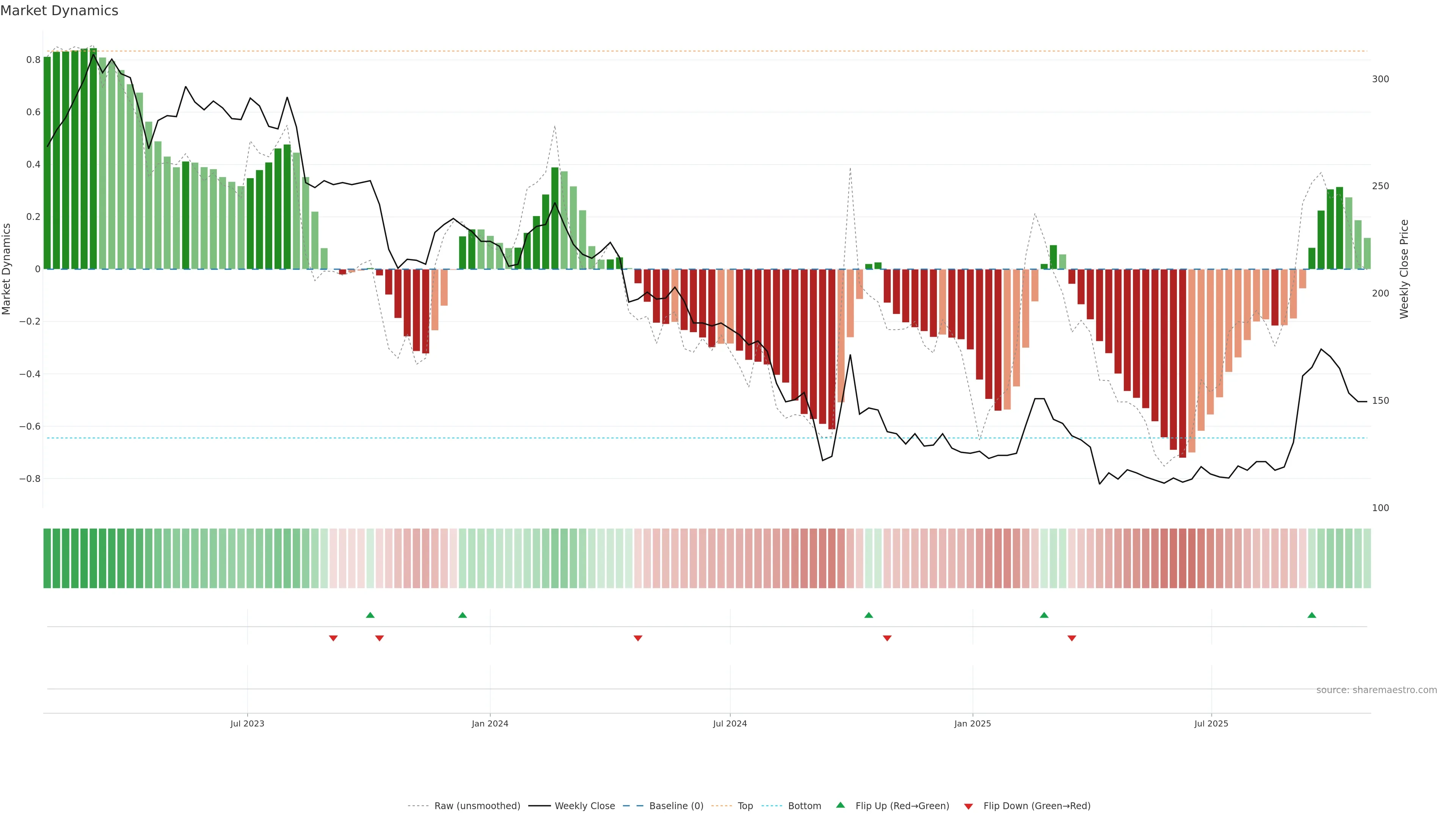The height and width of the screenshot is (819, 1456).
Task: Click the first green flip-up triangle marker
Action: tap(370, 615)
